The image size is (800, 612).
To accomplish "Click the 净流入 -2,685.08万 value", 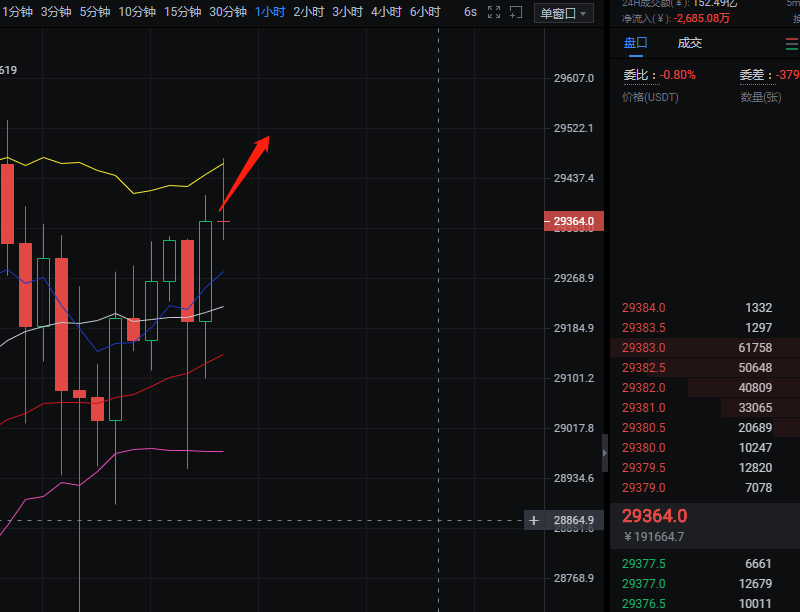I will pos(702,19).
